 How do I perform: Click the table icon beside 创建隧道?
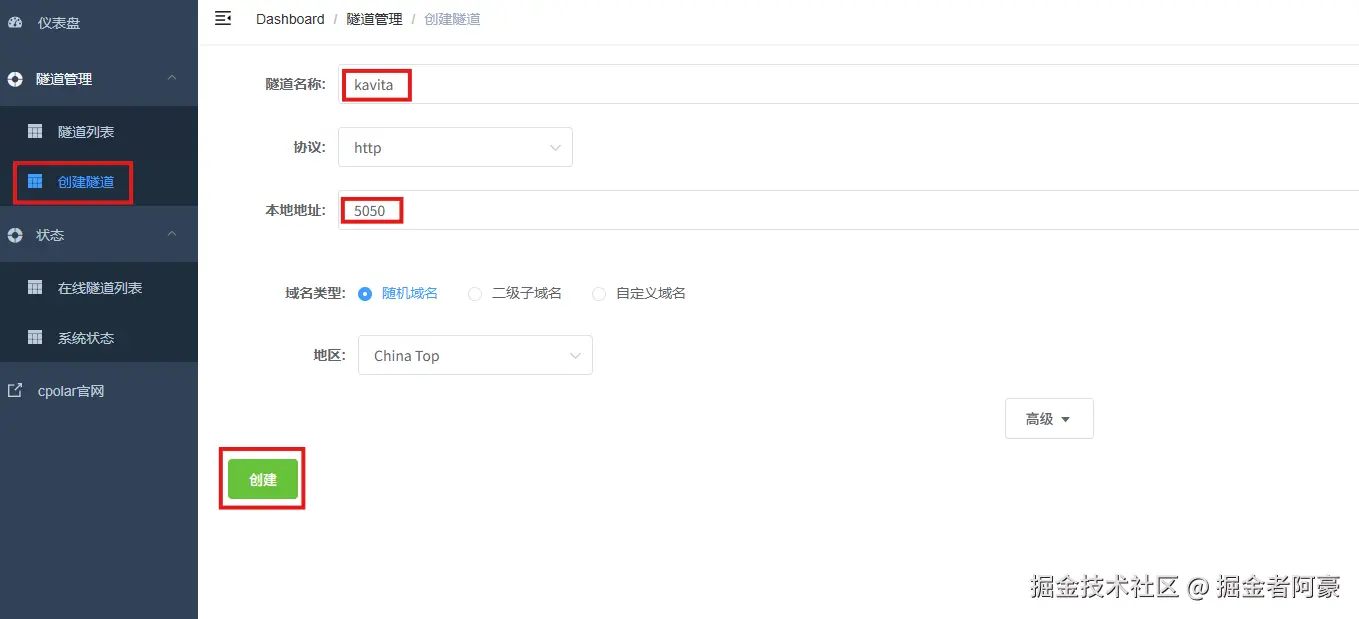pos(35,182)
